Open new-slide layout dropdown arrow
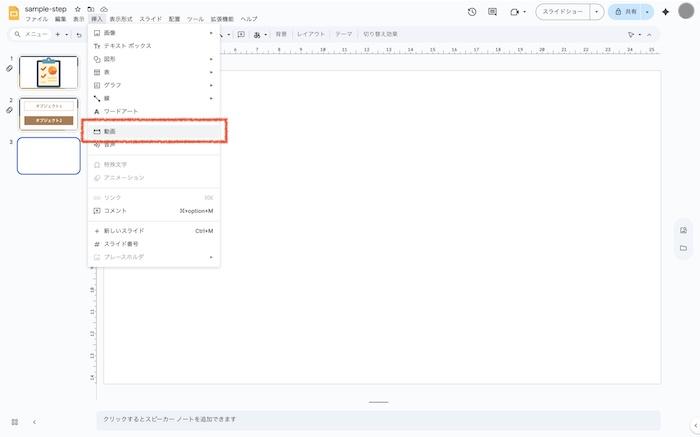The width and height of the screenshot is (700, 437). 67,34
